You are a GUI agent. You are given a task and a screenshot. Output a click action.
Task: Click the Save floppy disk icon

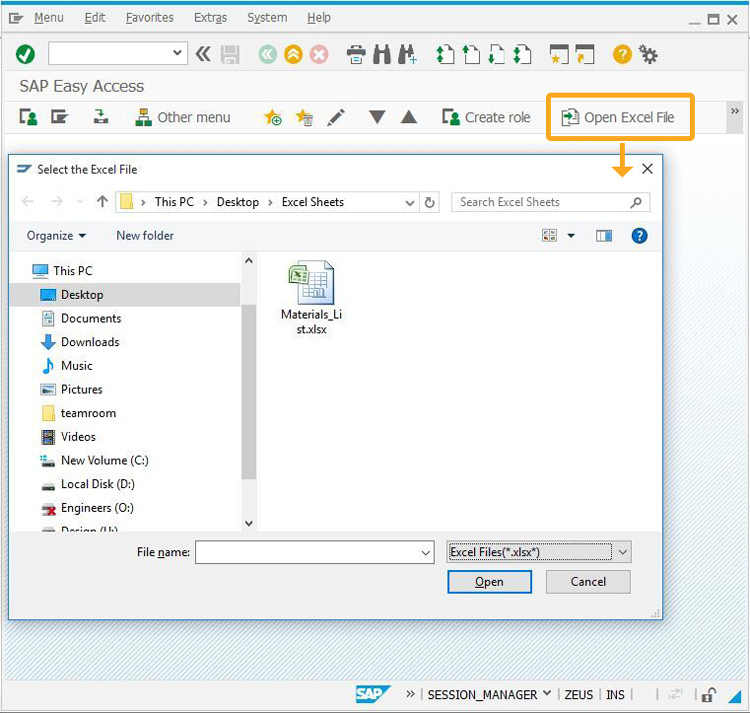tap(230, 55)
